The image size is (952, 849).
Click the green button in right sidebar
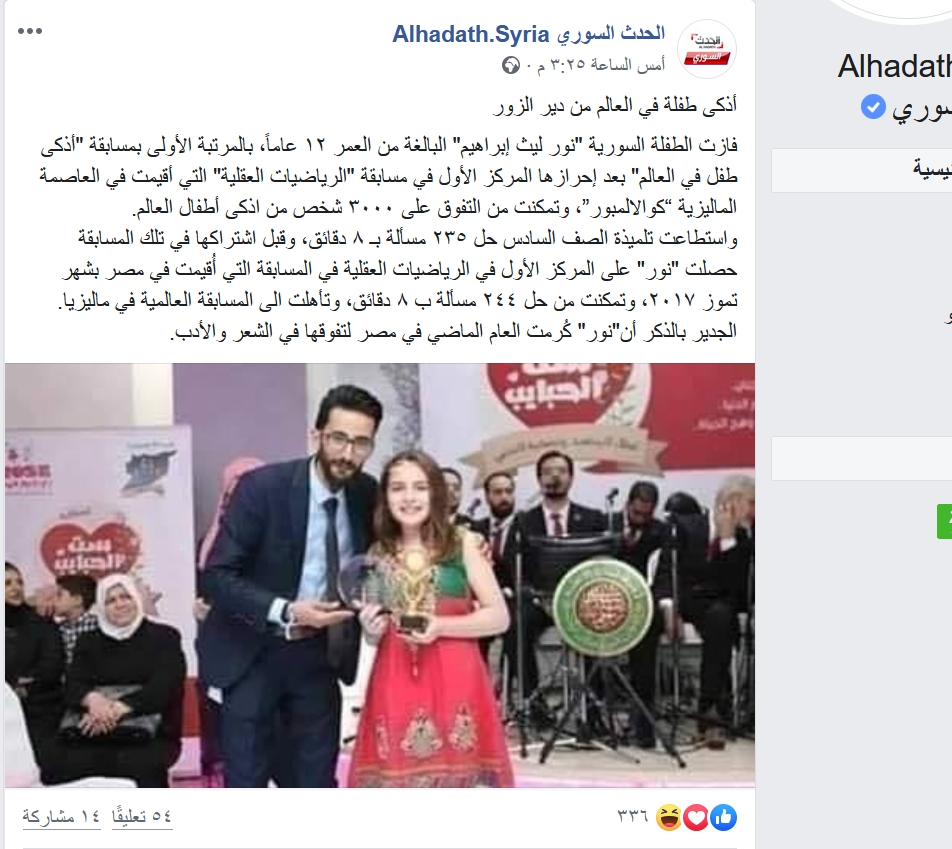[x=944, y=521]
